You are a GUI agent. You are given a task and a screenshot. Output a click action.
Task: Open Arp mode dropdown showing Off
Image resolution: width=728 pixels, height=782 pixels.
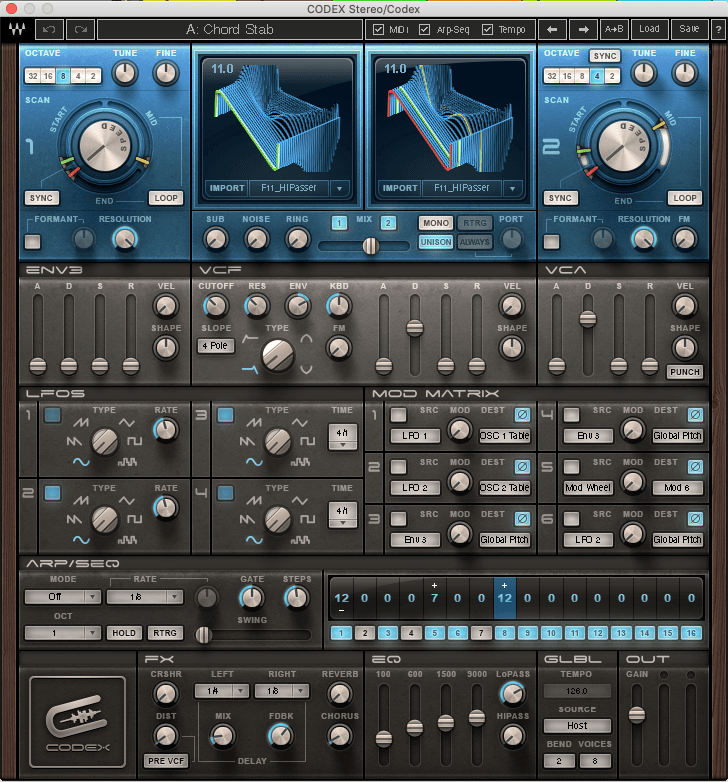click(x=63, y=596)
